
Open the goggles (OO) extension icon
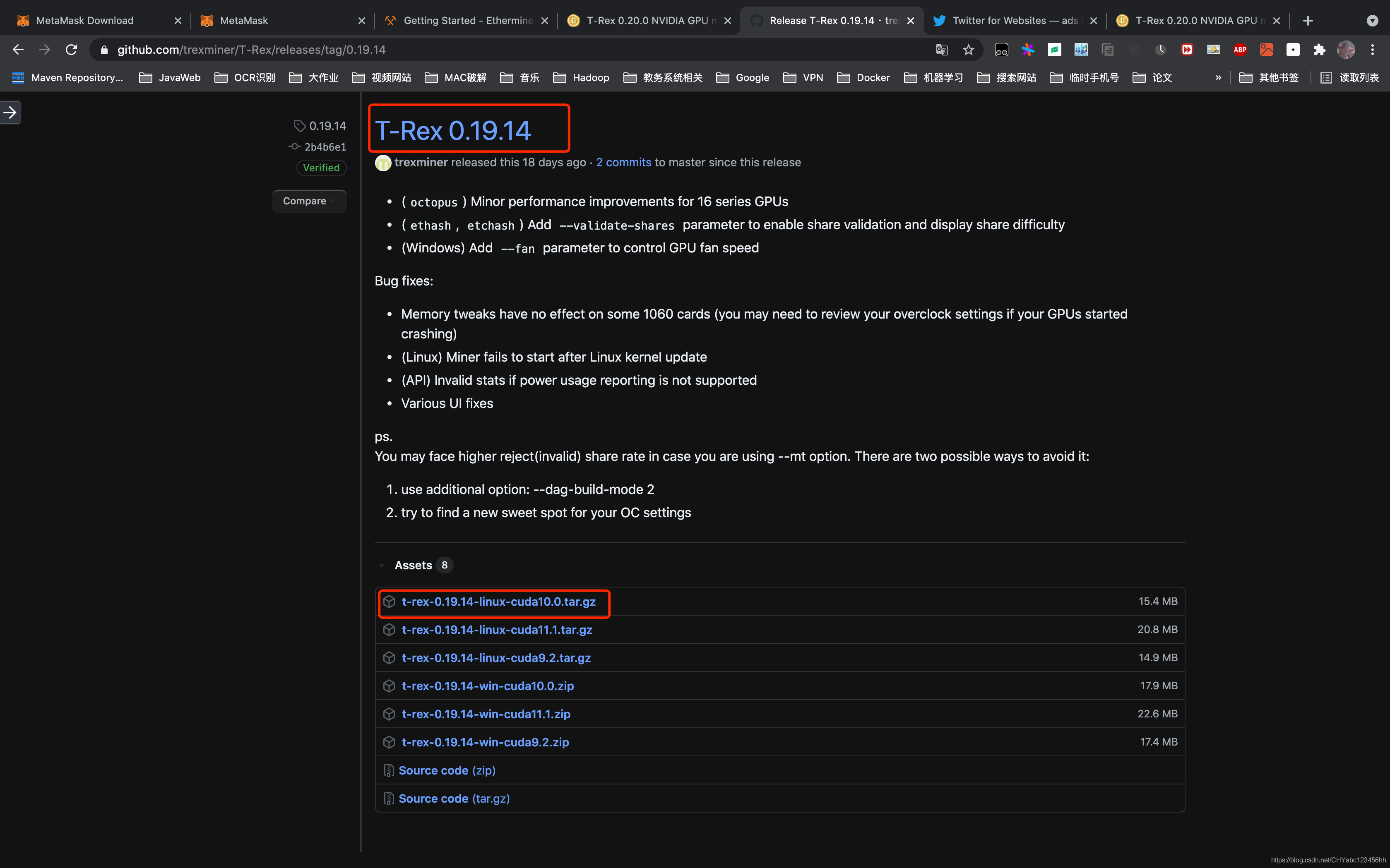click(x=1001, y=50)
